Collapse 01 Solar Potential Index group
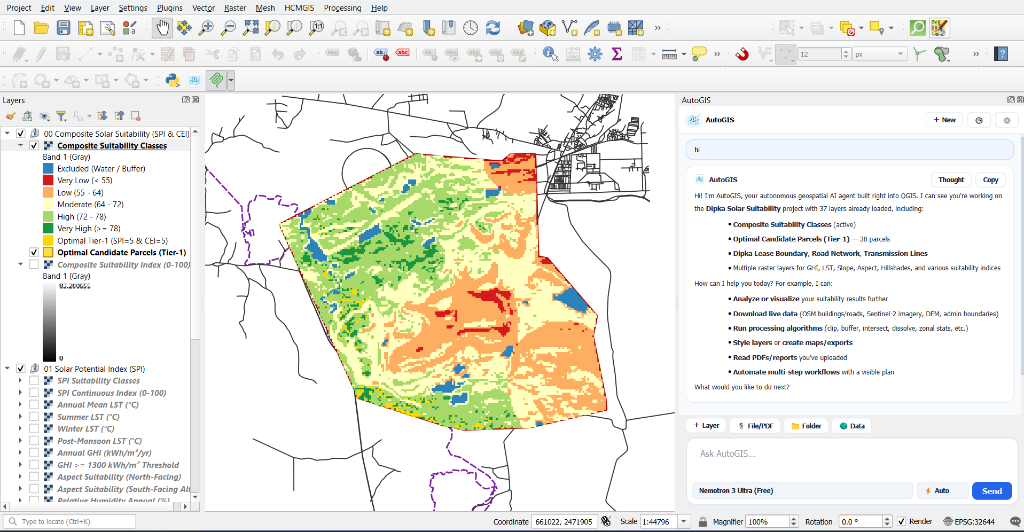 point(7,369)
